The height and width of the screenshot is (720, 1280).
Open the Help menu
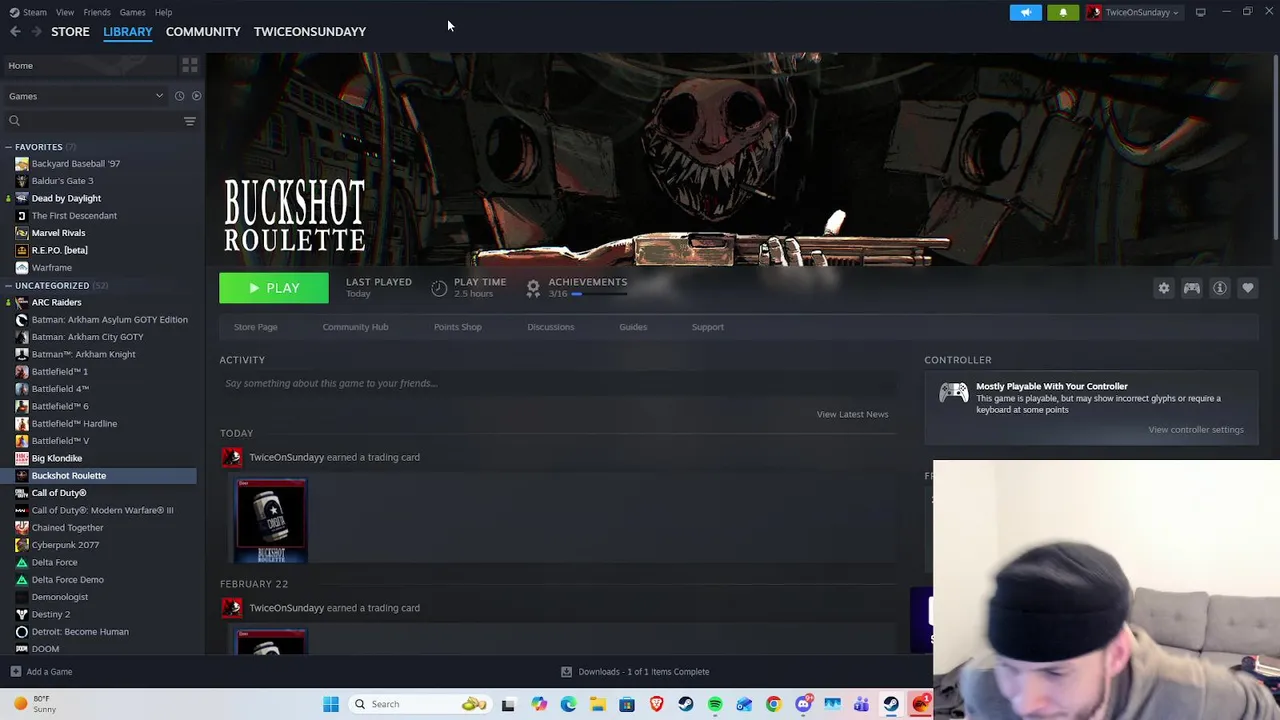(x=163, y=12)
